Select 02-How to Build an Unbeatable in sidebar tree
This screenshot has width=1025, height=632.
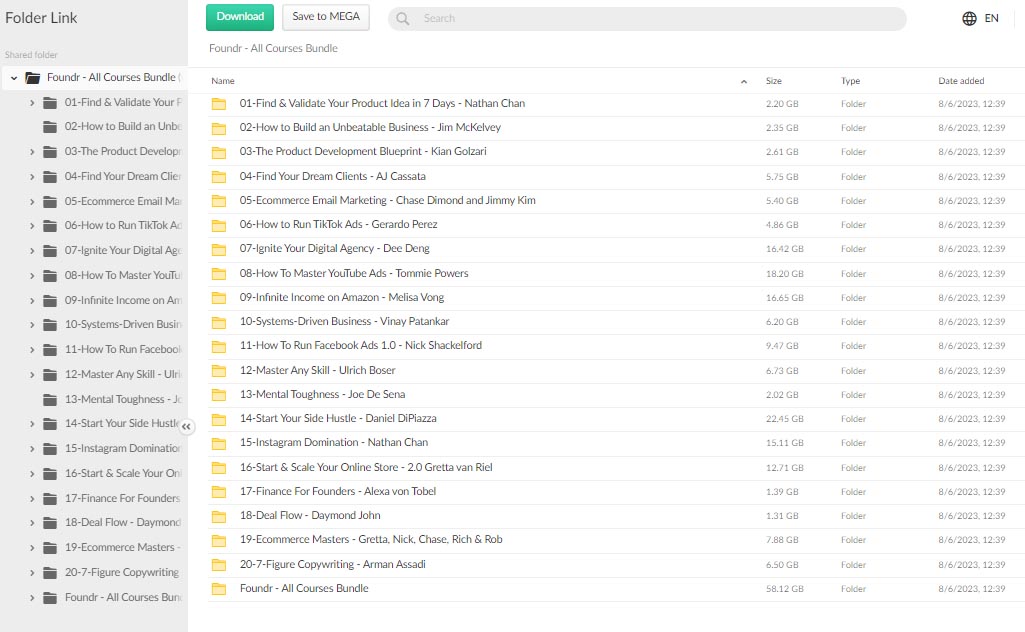point(123,127)
